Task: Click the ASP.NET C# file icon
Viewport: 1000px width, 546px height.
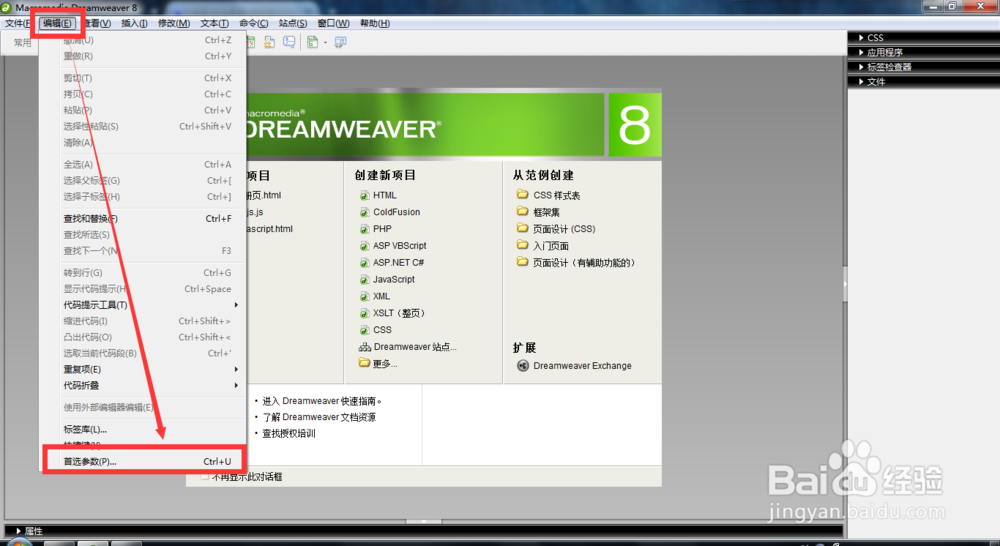Action: (364, 262)
